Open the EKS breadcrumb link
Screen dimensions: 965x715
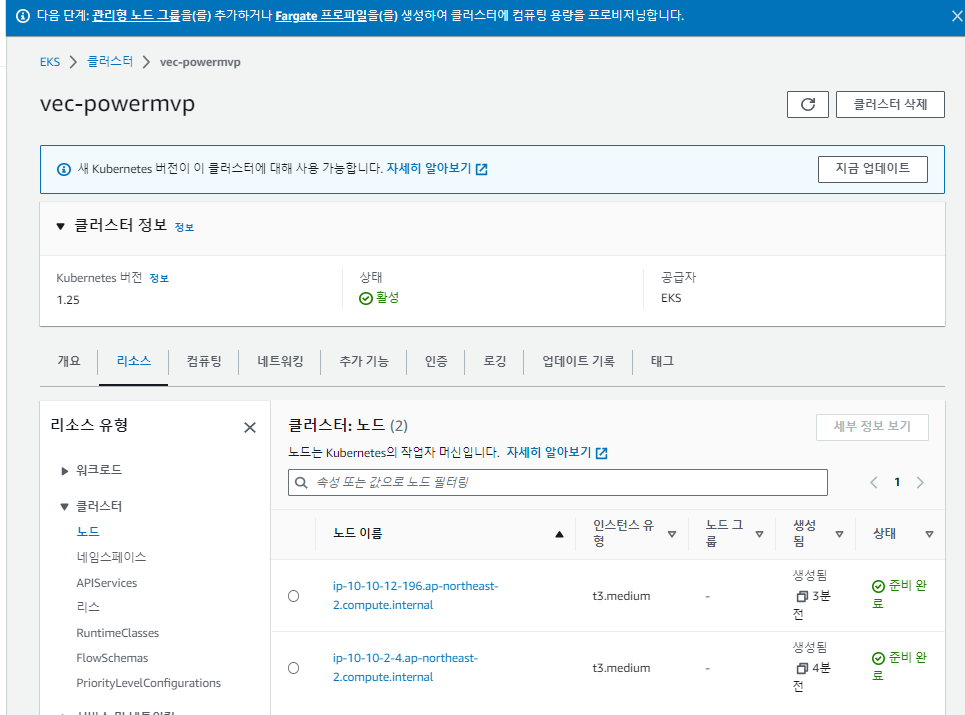point(50,62)
